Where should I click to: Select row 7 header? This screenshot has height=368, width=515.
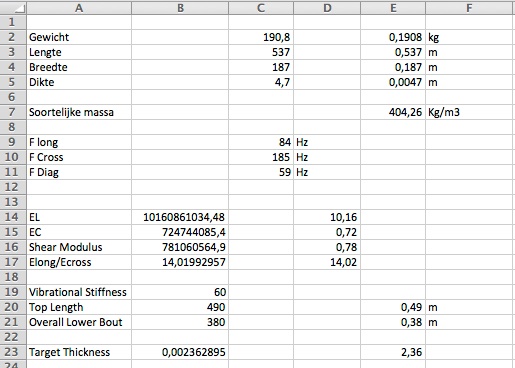(x=13, y=112)
